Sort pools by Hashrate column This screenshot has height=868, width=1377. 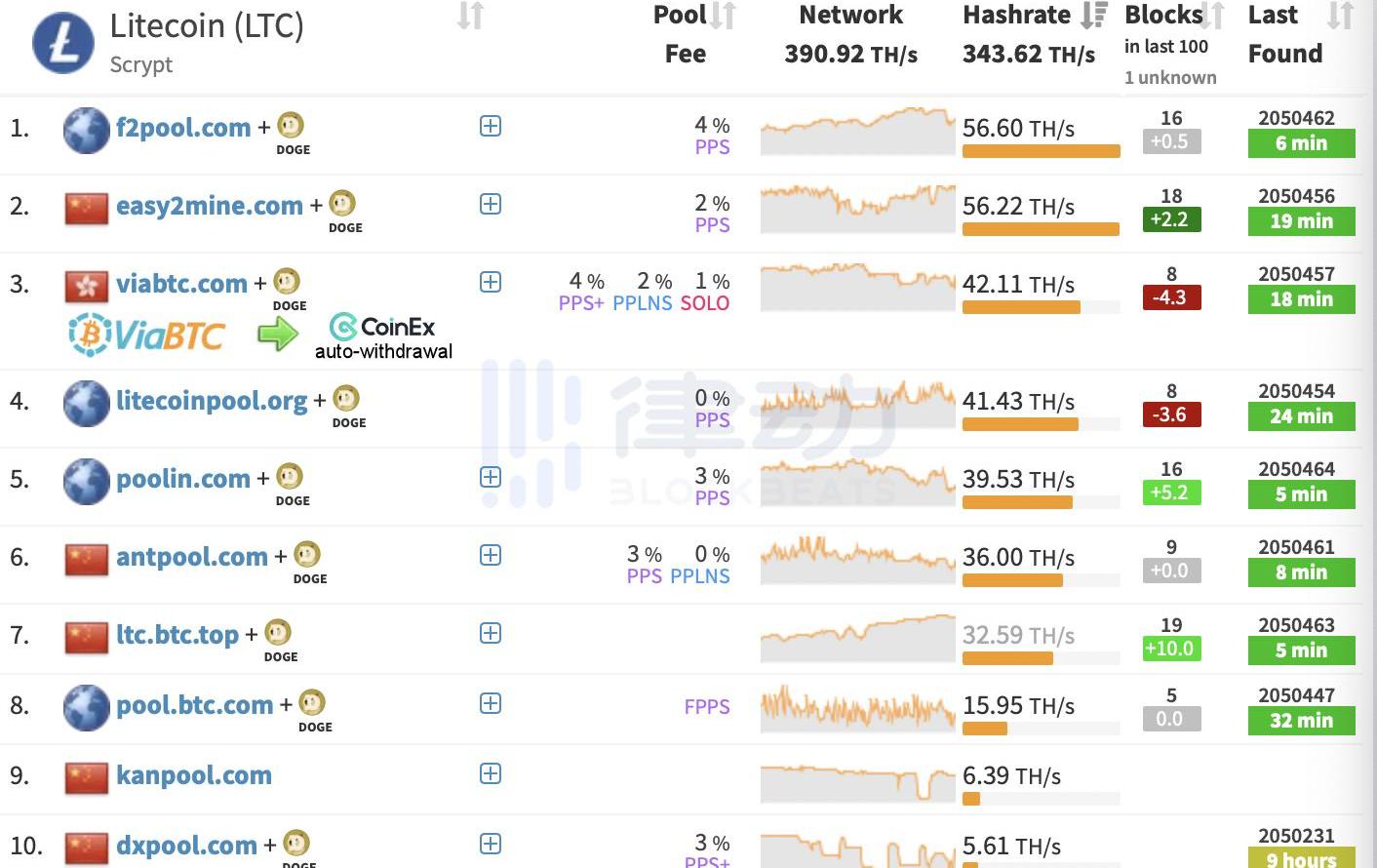coord(1094,15)
